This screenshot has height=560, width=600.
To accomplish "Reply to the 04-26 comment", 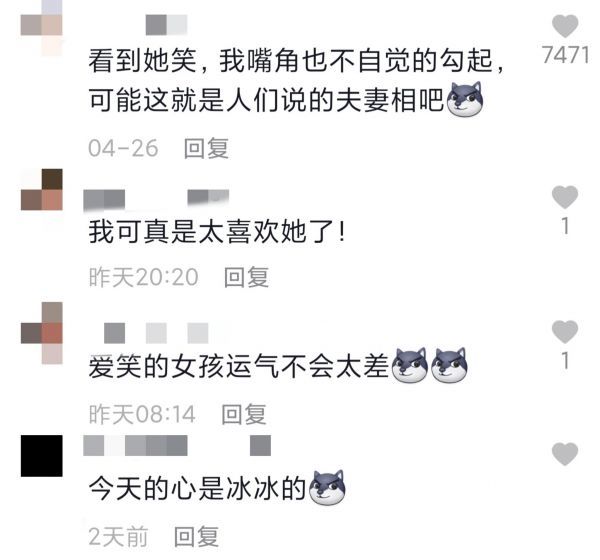I will click(206, 148).
